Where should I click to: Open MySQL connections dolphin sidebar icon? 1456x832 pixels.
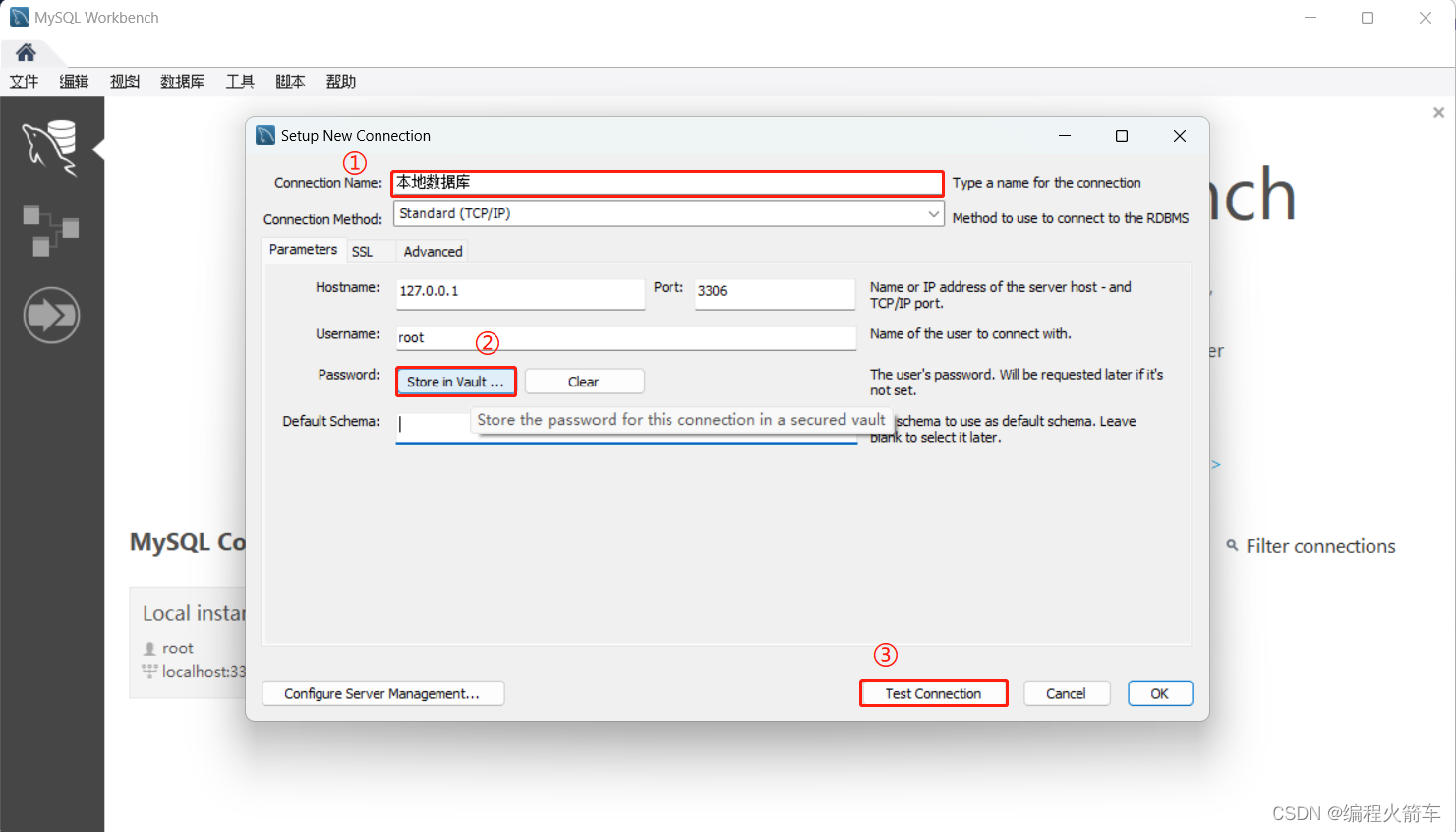(x=50, y=148)
